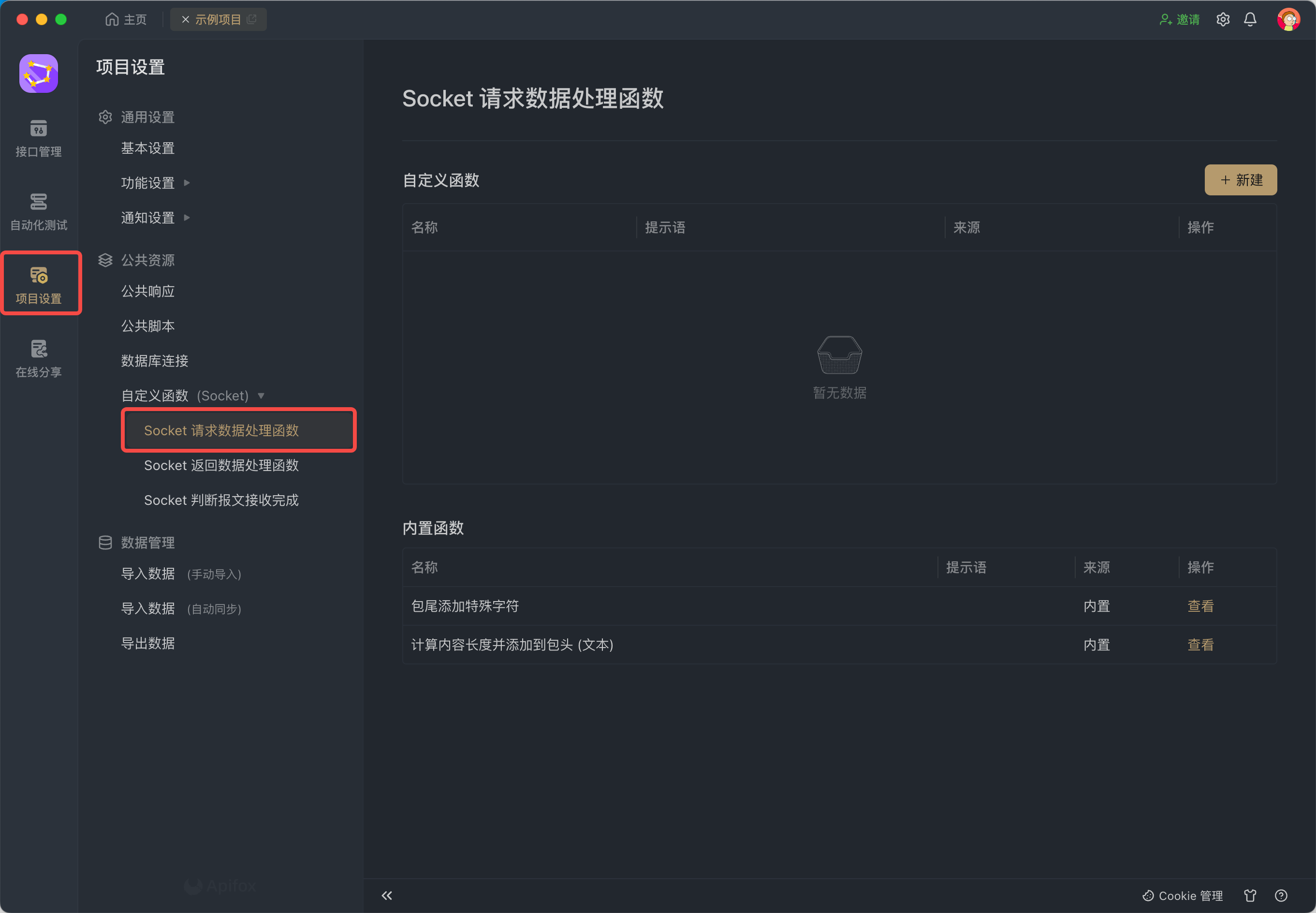Select 数据库连接 in the settings menu
The image size is (1316, 913).
point(154,361)
